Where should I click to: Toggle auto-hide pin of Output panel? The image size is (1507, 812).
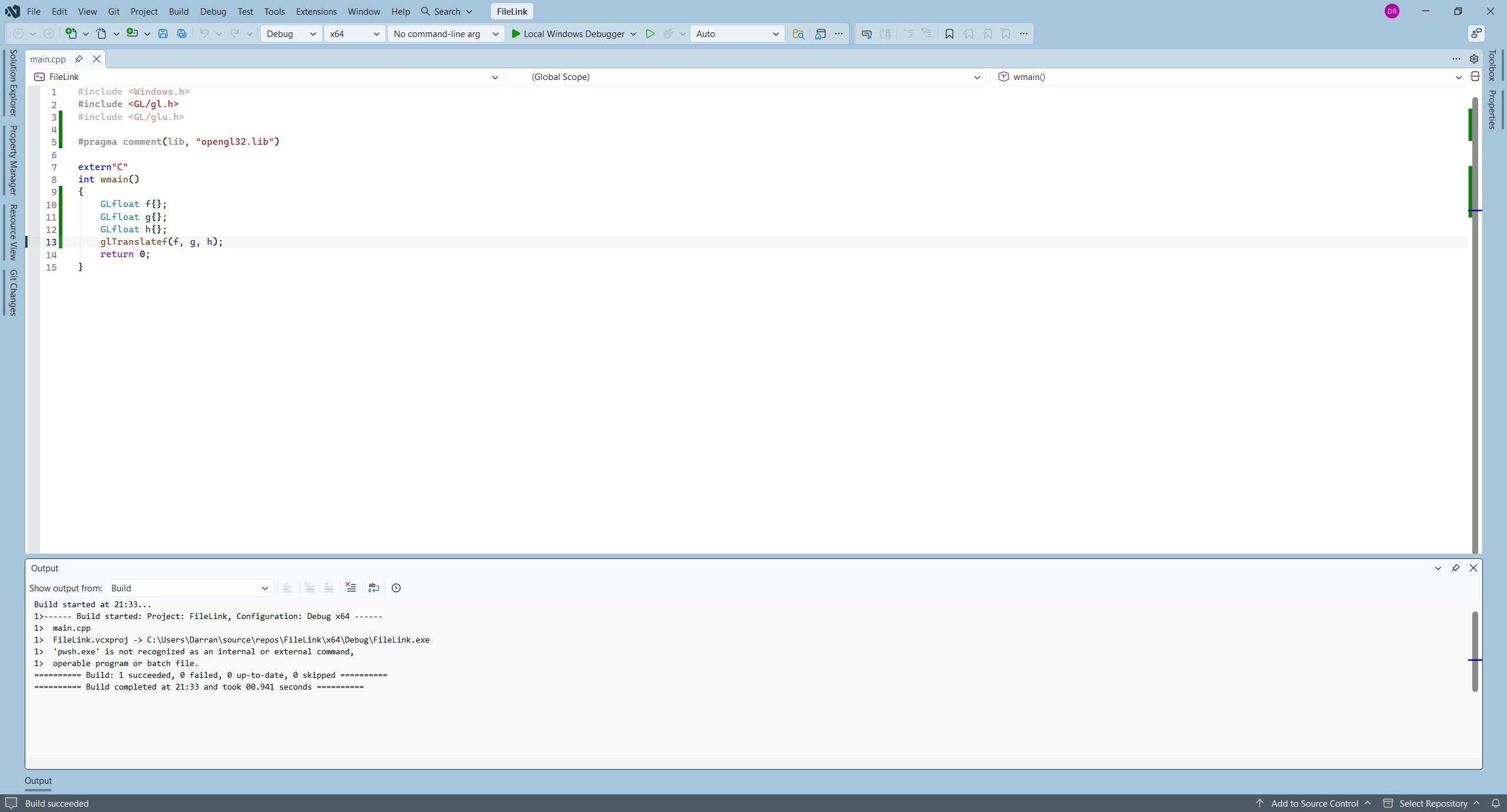(x=1455, y=568)
